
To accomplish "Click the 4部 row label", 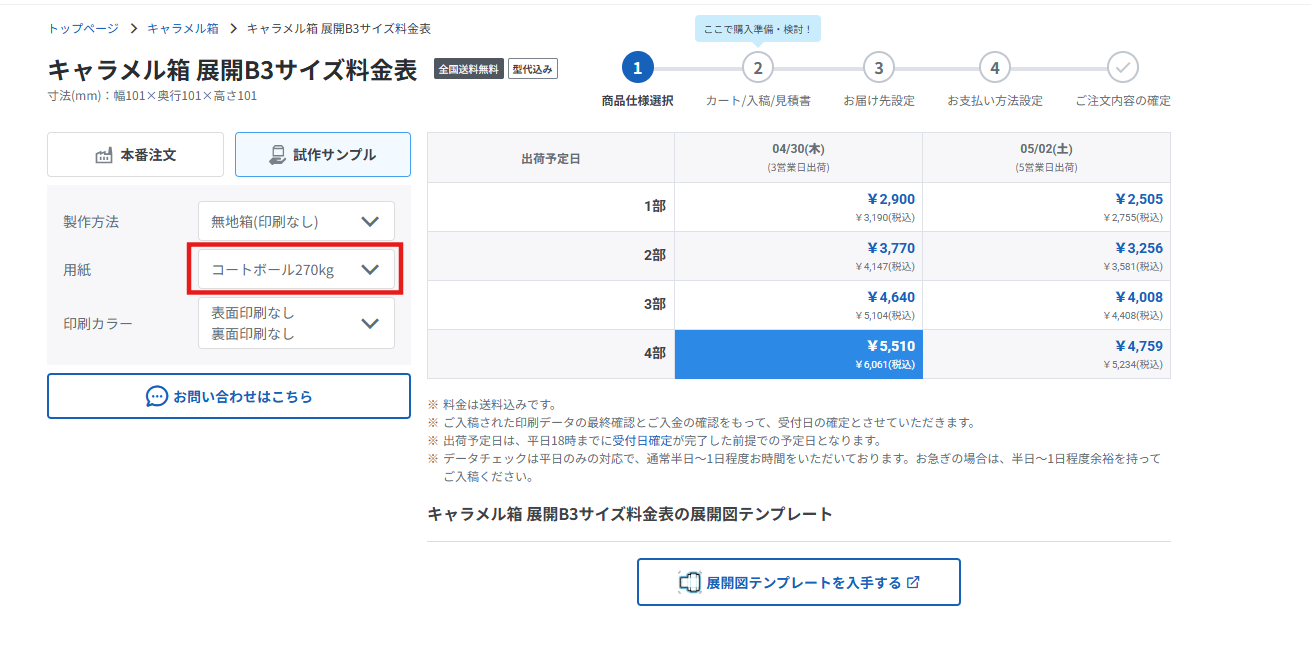I will 654,354.
